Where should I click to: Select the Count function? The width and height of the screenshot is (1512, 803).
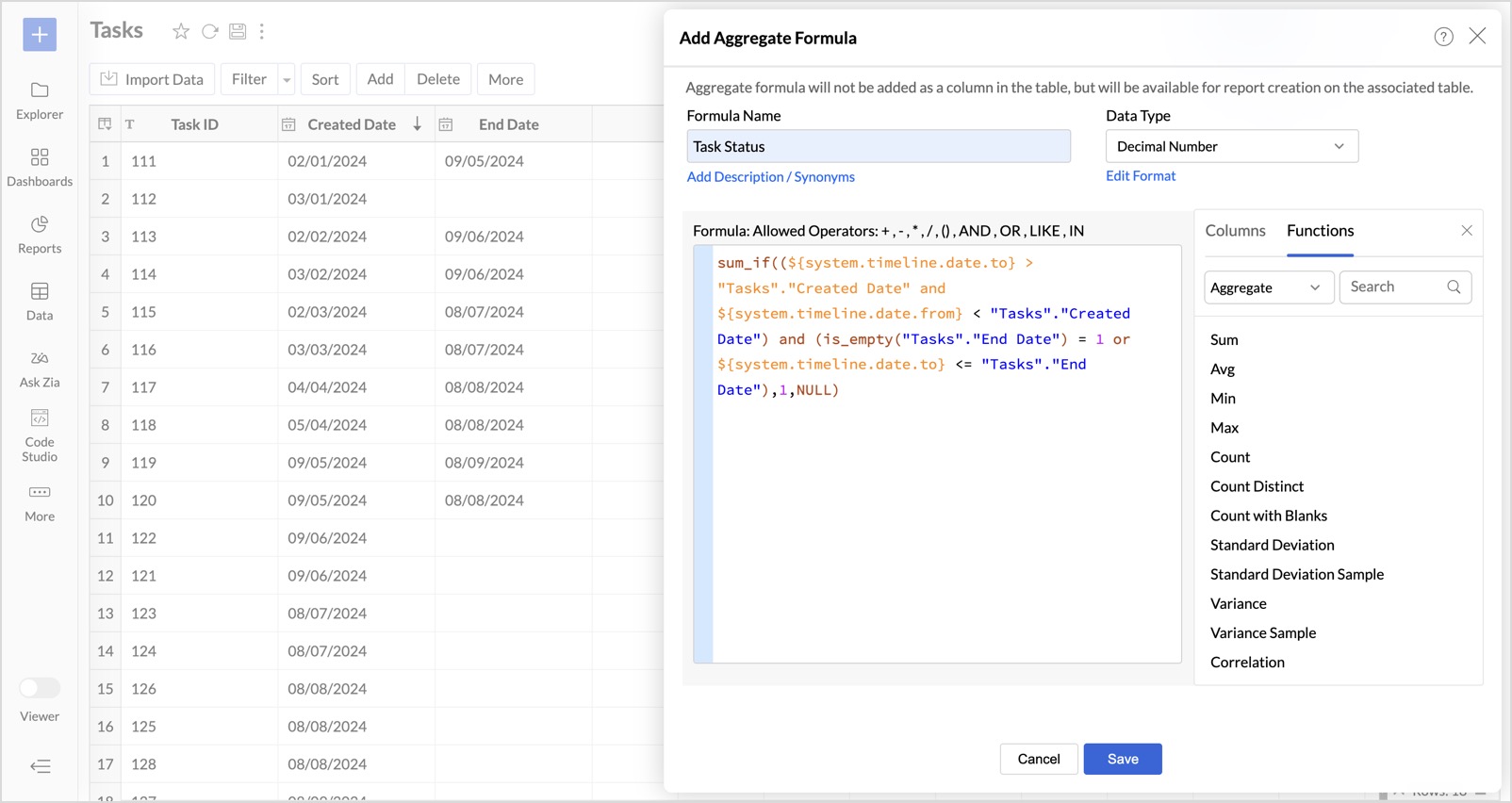pos(1230,457)
